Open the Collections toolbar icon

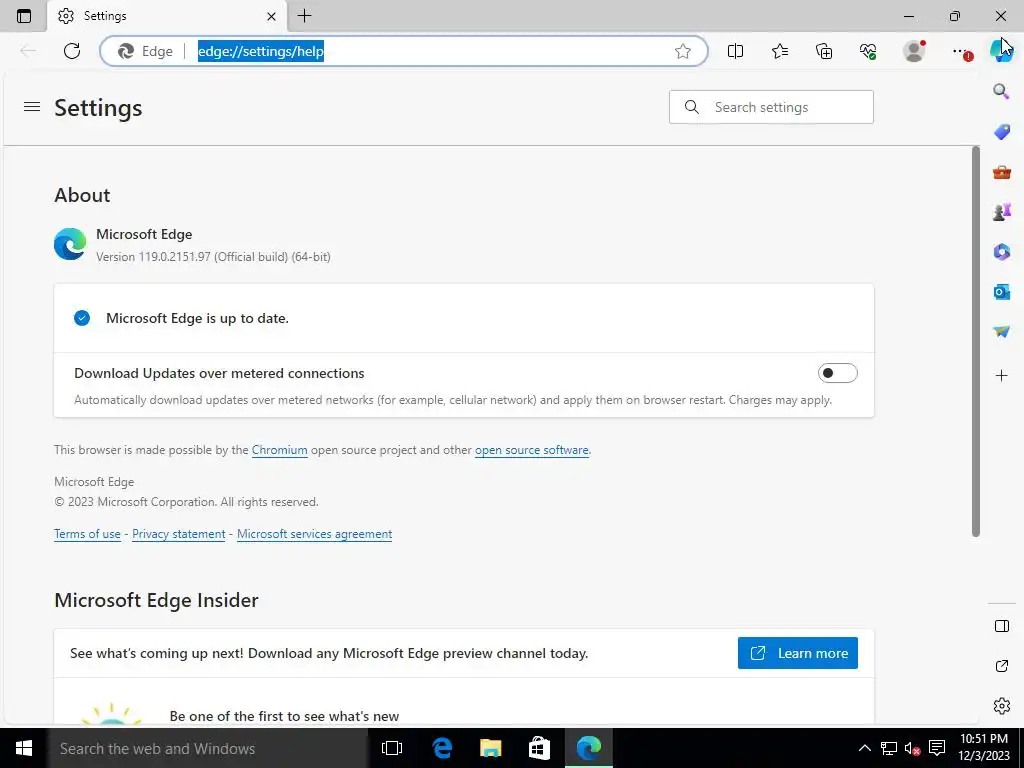824,51
